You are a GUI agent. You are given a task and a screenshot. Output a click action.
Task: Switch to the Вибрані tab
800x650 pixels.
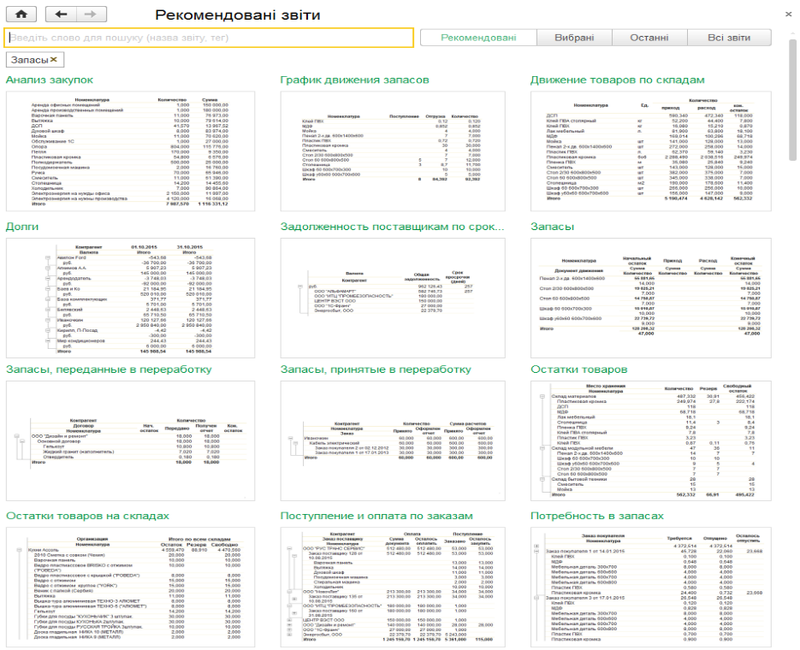click(574, 38)
